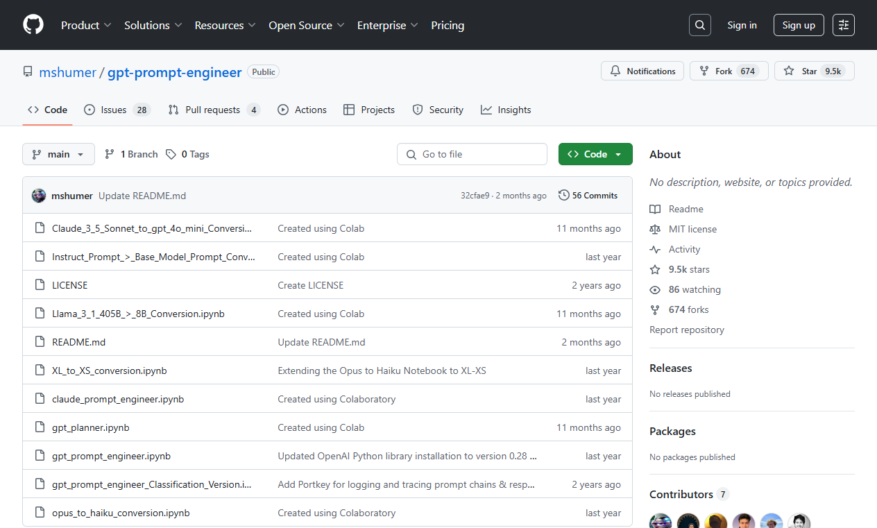Click the watching eye icon
The width and height of the screenshot is (877, 528).
tap(655, 289)
